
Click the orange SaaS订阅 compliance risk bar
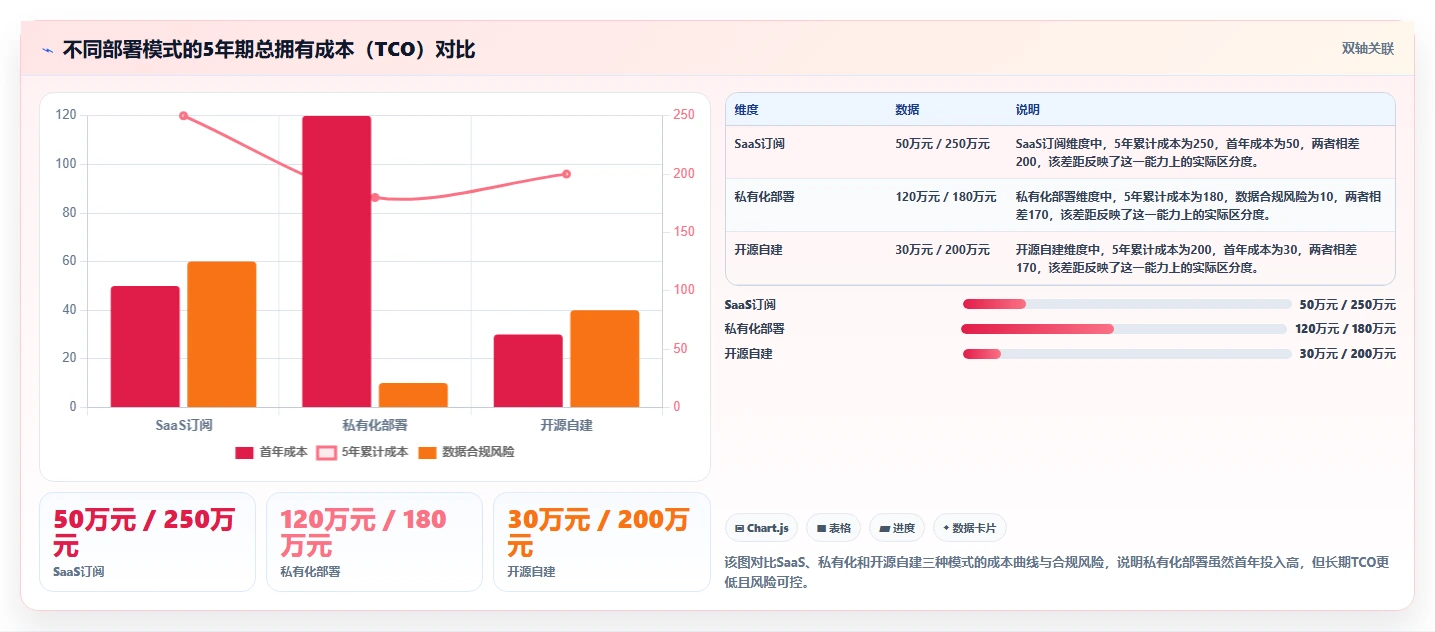tap(222, 334)
